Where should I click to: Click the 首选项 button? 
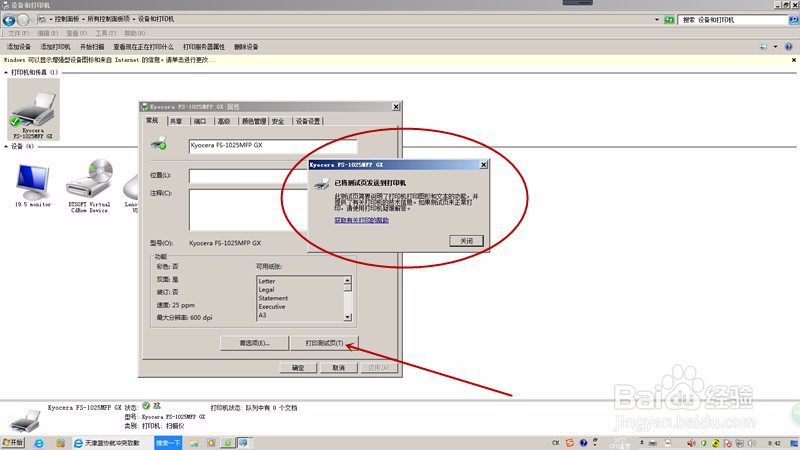255,343
